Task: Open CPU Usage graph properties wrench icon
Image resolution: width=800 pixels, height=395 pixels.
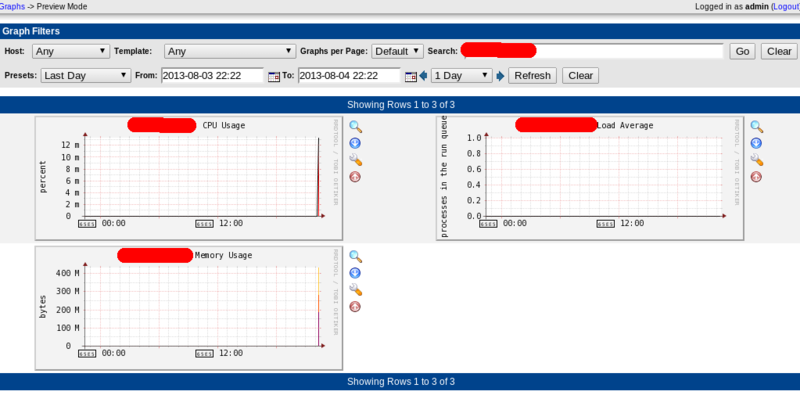Action: pyautogui.click(x=355, y=160)
